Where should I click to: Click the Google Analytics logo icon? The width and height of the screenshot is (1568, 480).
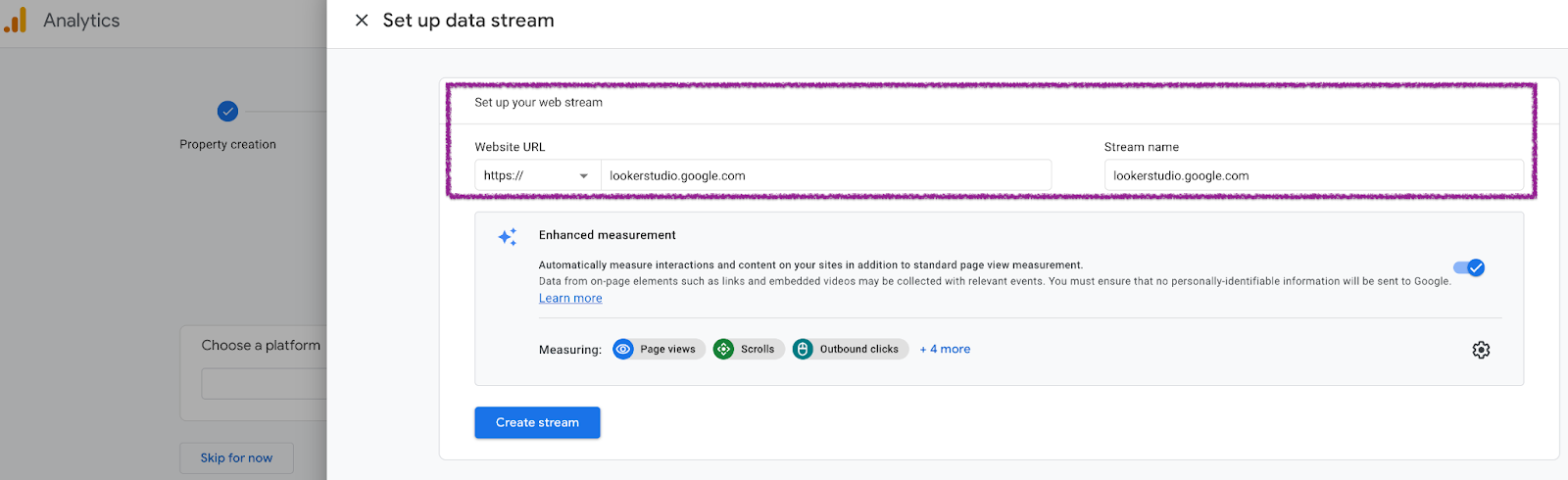(16, 20)
